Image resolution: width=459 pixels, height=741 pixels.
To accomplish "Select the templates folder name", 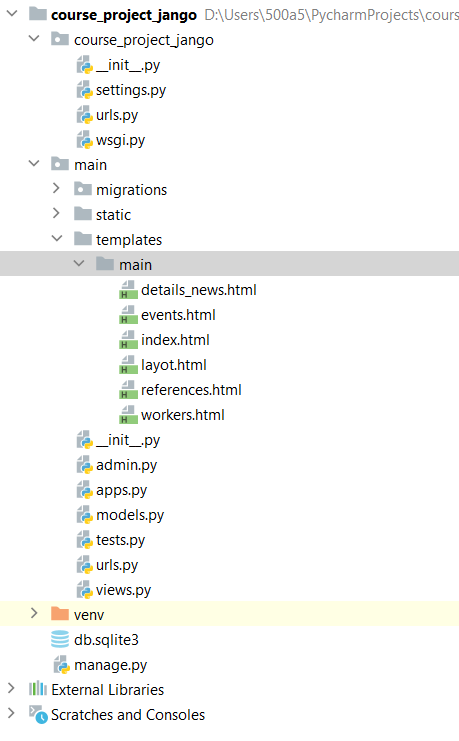I will [129, 240].
